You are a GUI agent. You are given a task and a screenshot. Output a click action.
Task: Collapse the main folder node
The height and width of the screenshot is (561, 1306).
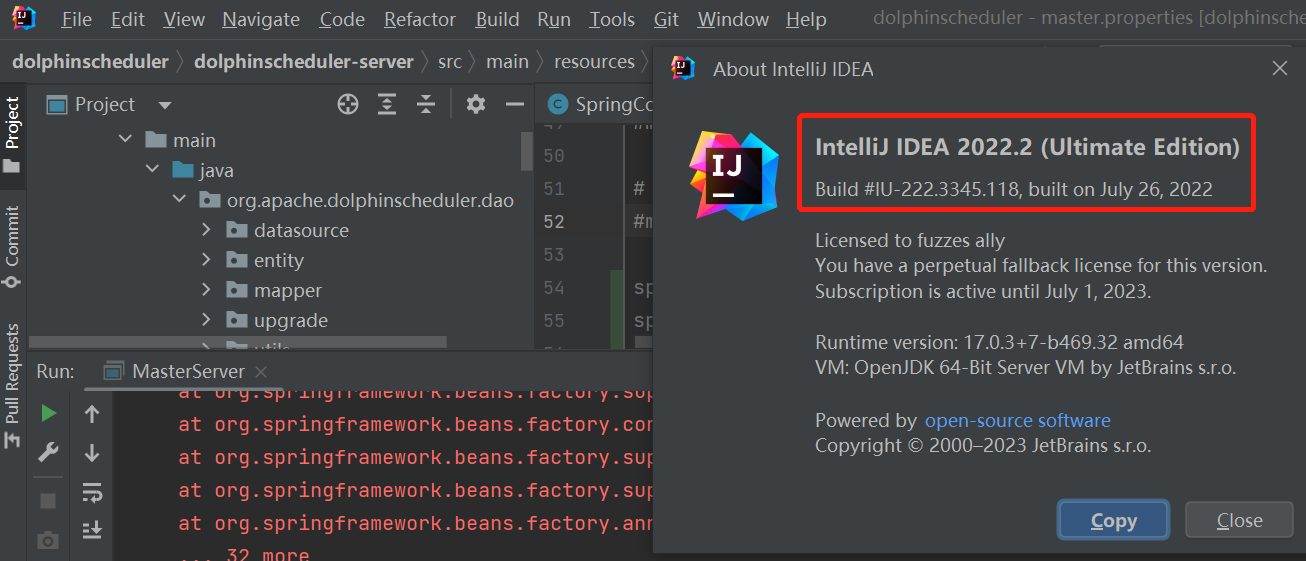click(x=126, y=140)
